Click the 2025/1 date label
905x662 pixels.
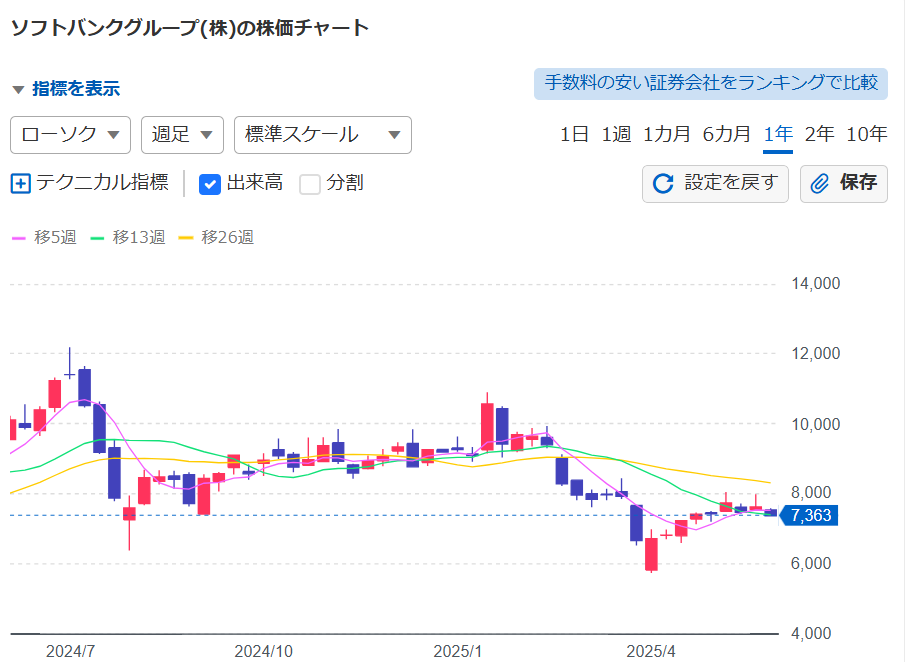[x=458, y=652]
